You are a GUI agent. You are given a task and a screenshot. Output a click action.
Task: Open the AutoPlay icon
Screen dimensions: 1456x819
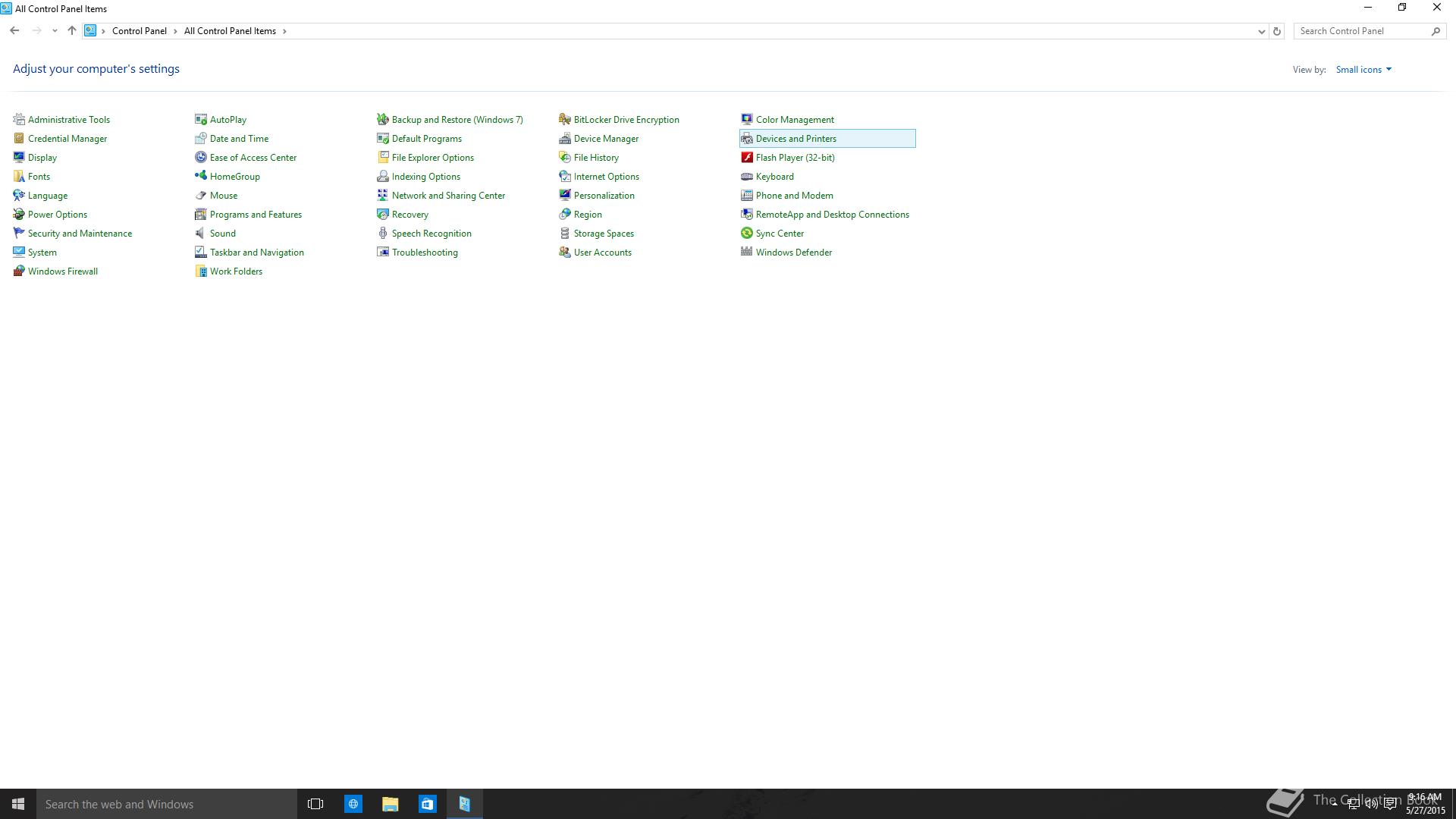point(201,119)
